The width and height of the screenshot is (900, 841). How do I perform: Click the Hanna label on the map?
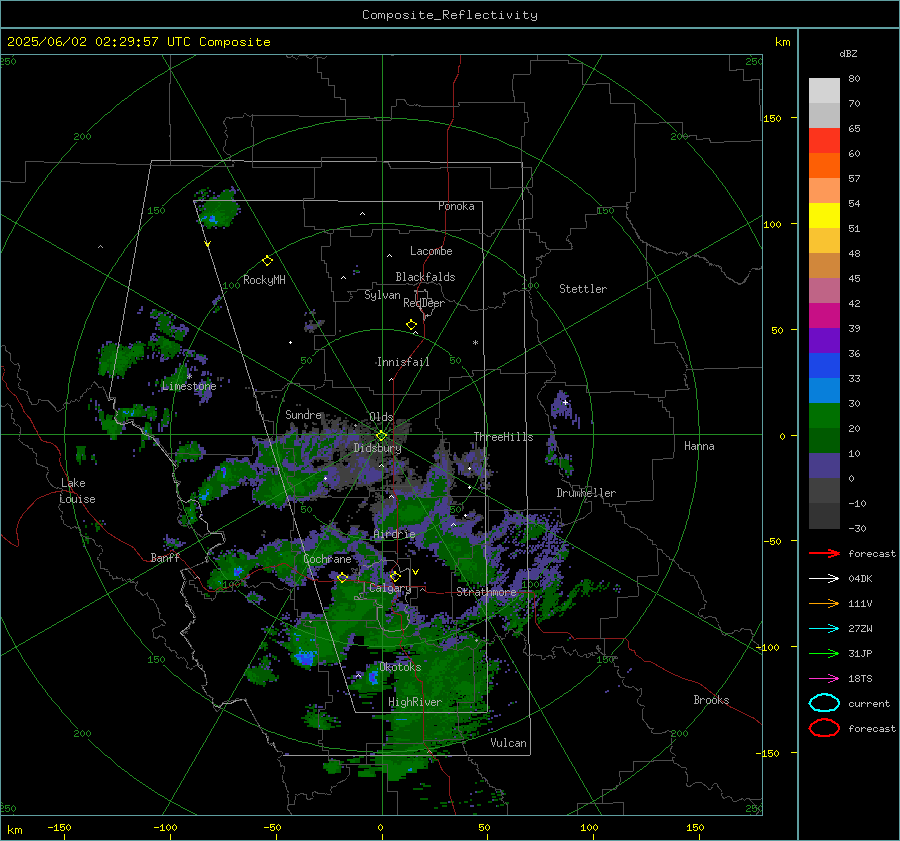(x=699, y=446)
